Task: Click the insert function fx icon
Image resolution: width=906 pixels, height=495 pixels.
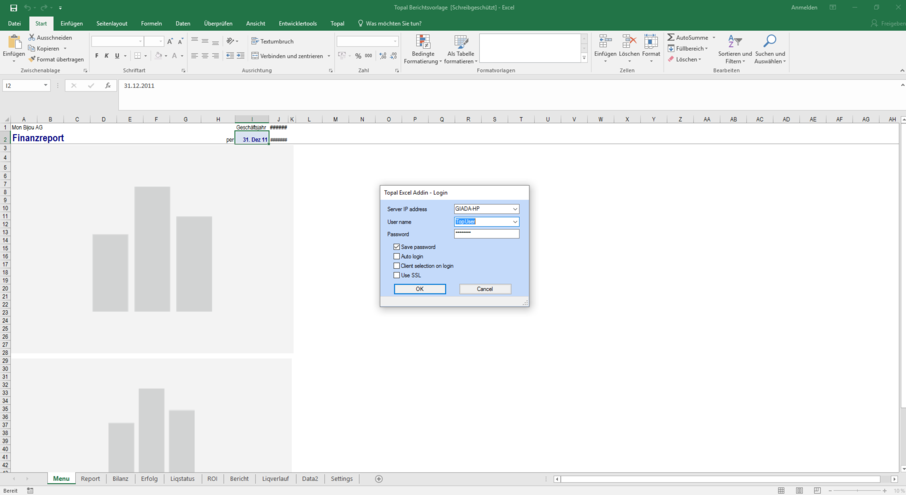Action: [x=108, y=86]
